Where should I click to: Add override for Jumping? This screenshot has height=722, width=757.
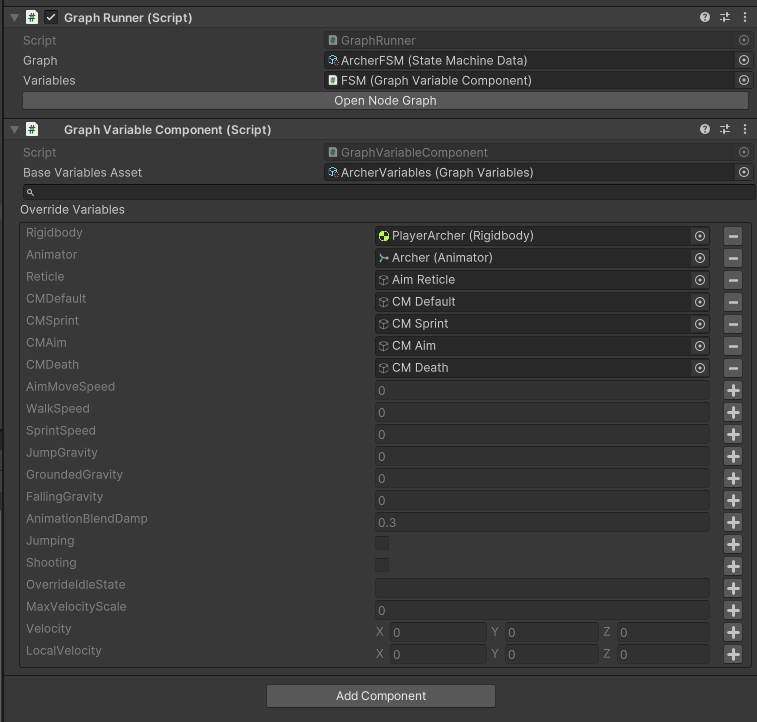click(x=733, y=544)
